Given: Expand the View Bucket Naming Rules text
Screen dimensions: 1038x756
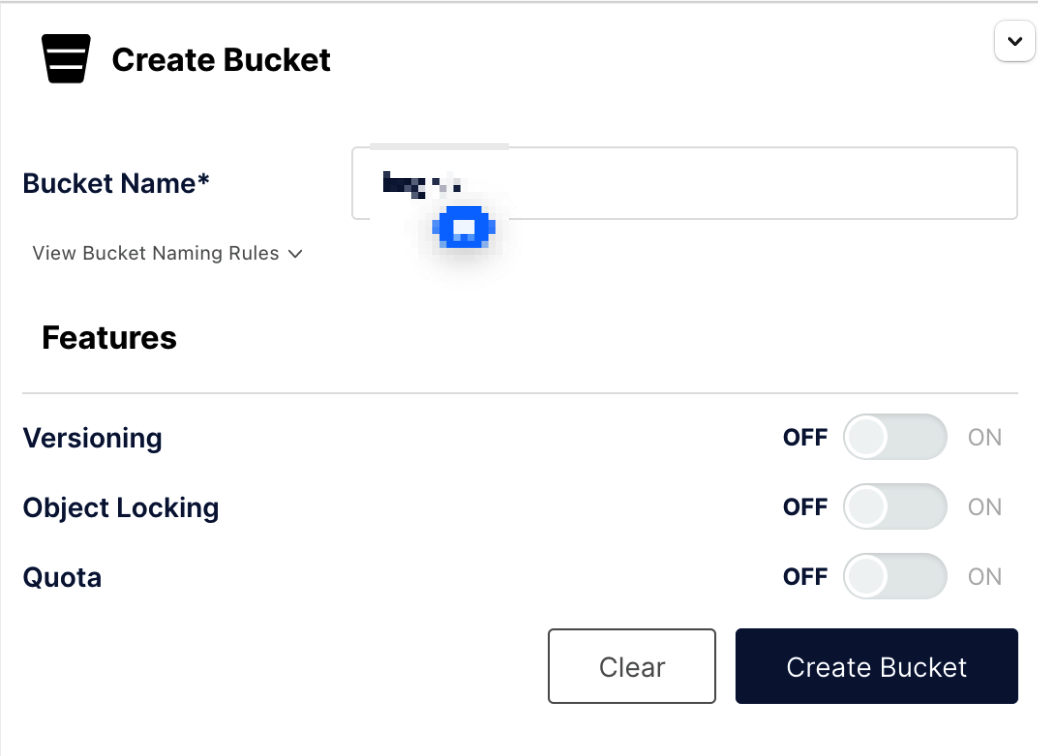Looking at the screenshot, I should [x=156, y=254].
